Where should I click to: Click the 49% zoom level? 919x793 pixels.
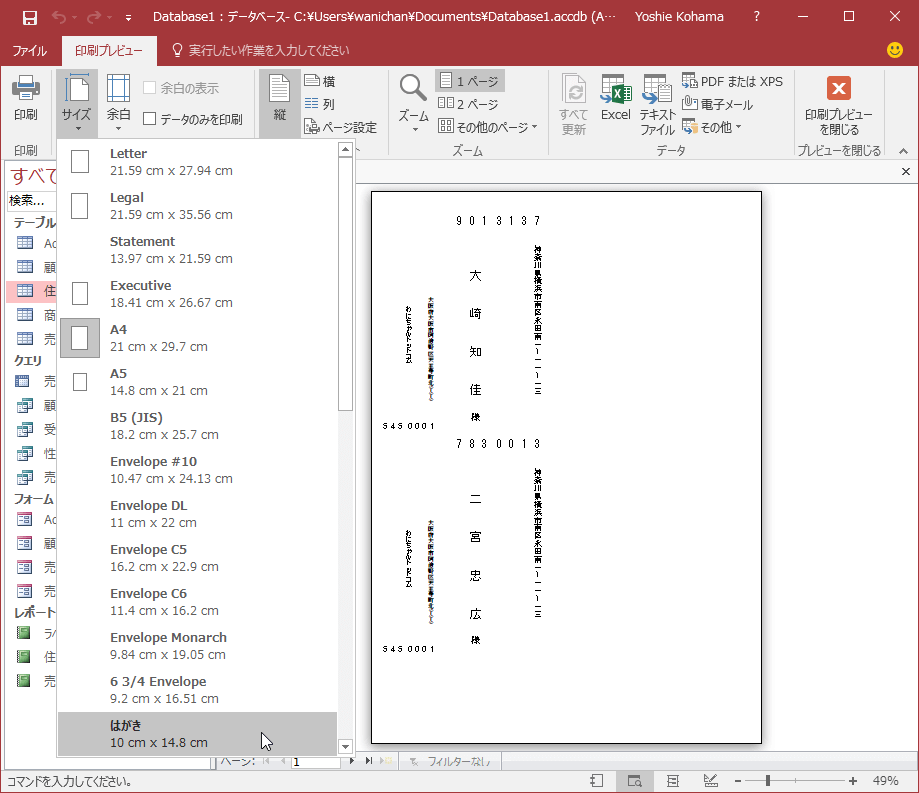885,781
